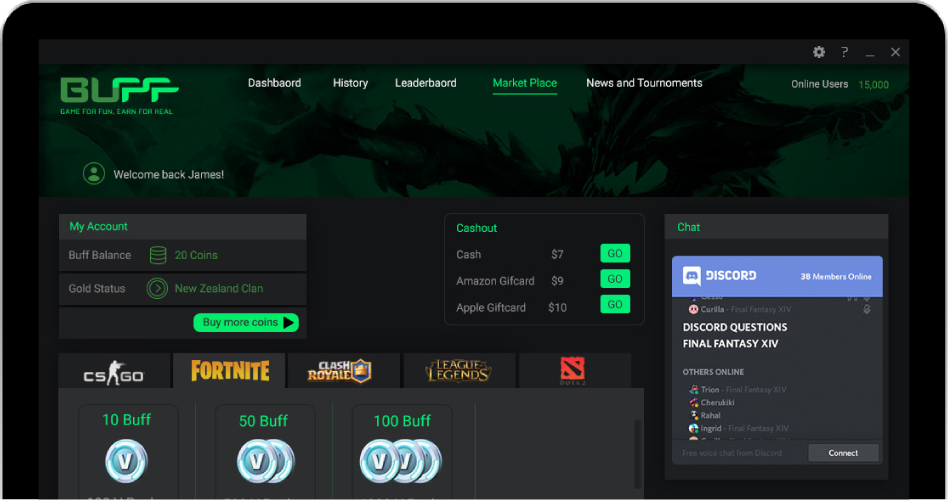Click the 10 Buff V-Bucks coin

coord(126,461)
